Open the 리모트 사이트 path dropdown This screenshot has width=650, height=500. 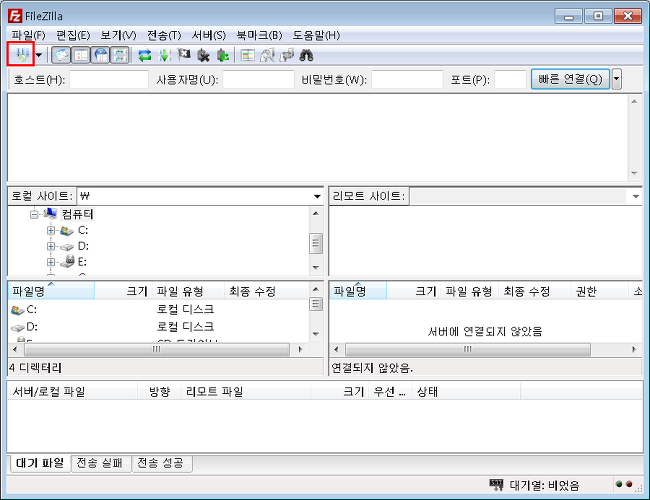pos(635,197)
